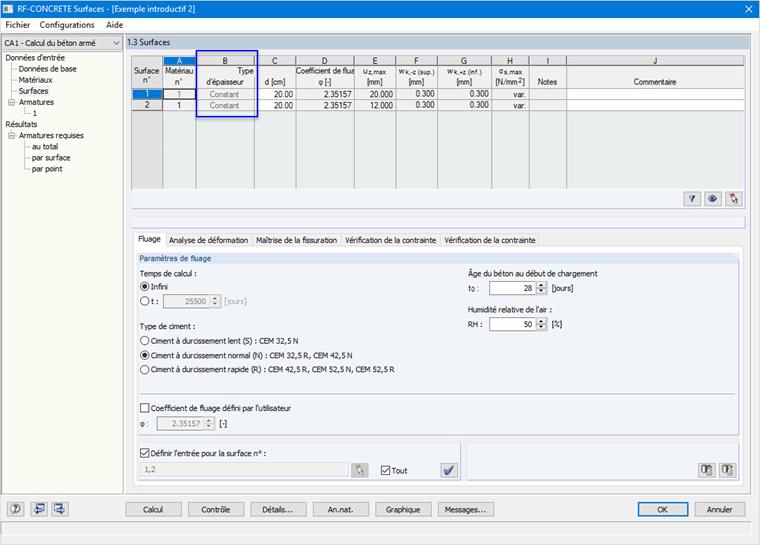Screen dimensions: 760x545
Task: Click the RH humidity field showing 50
Action: coord(513,324)
